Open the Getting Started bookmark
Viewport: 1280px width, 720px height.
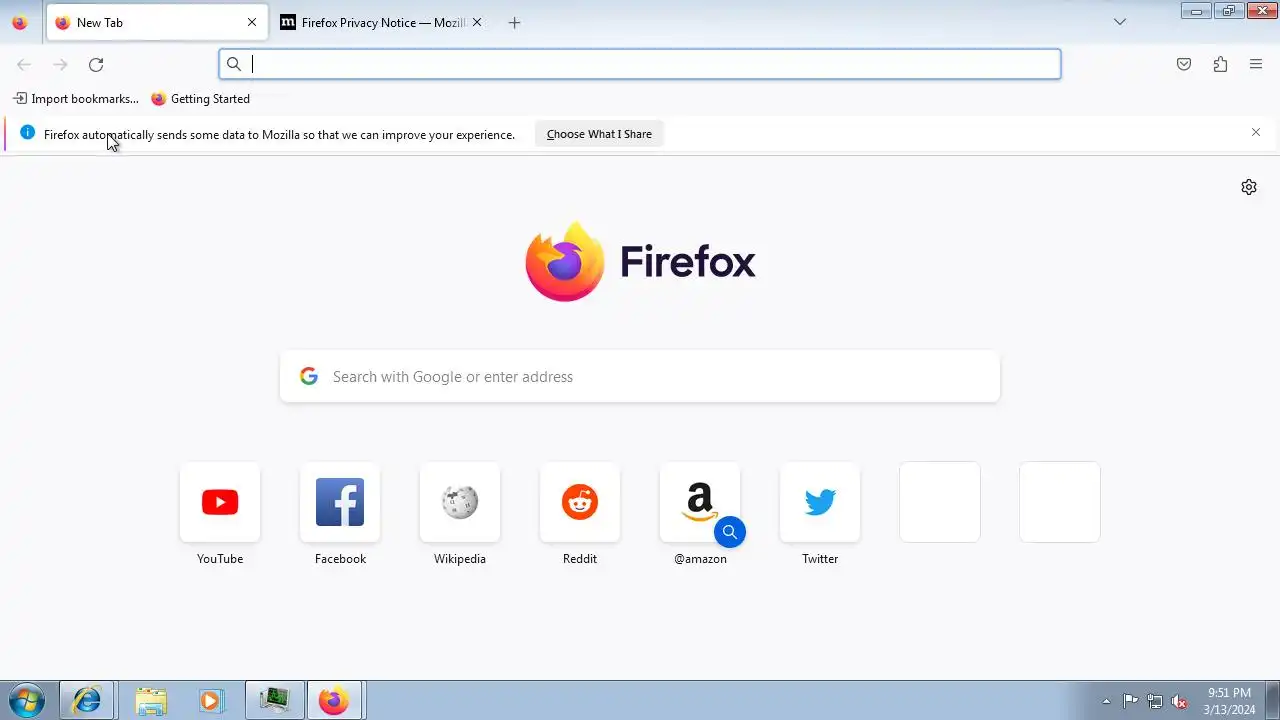pyautogui.click(x=201, y=99)
